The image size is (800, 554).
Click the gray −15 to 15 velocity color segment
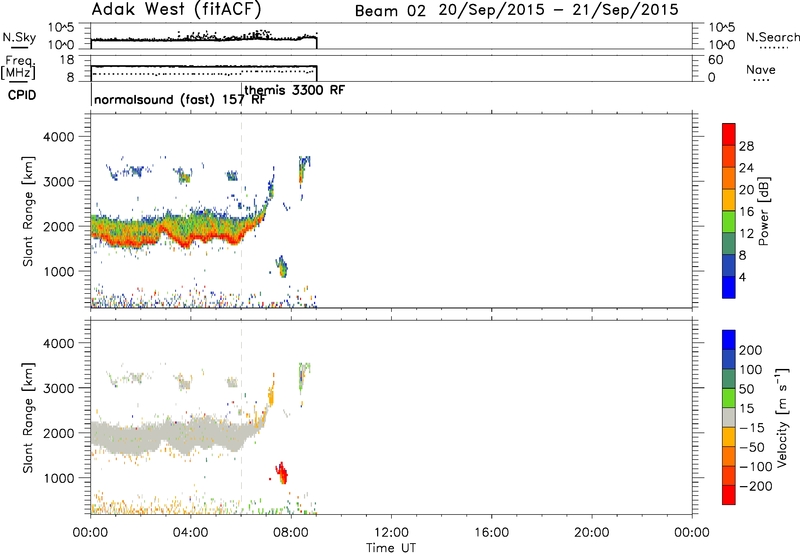(729, 418)
